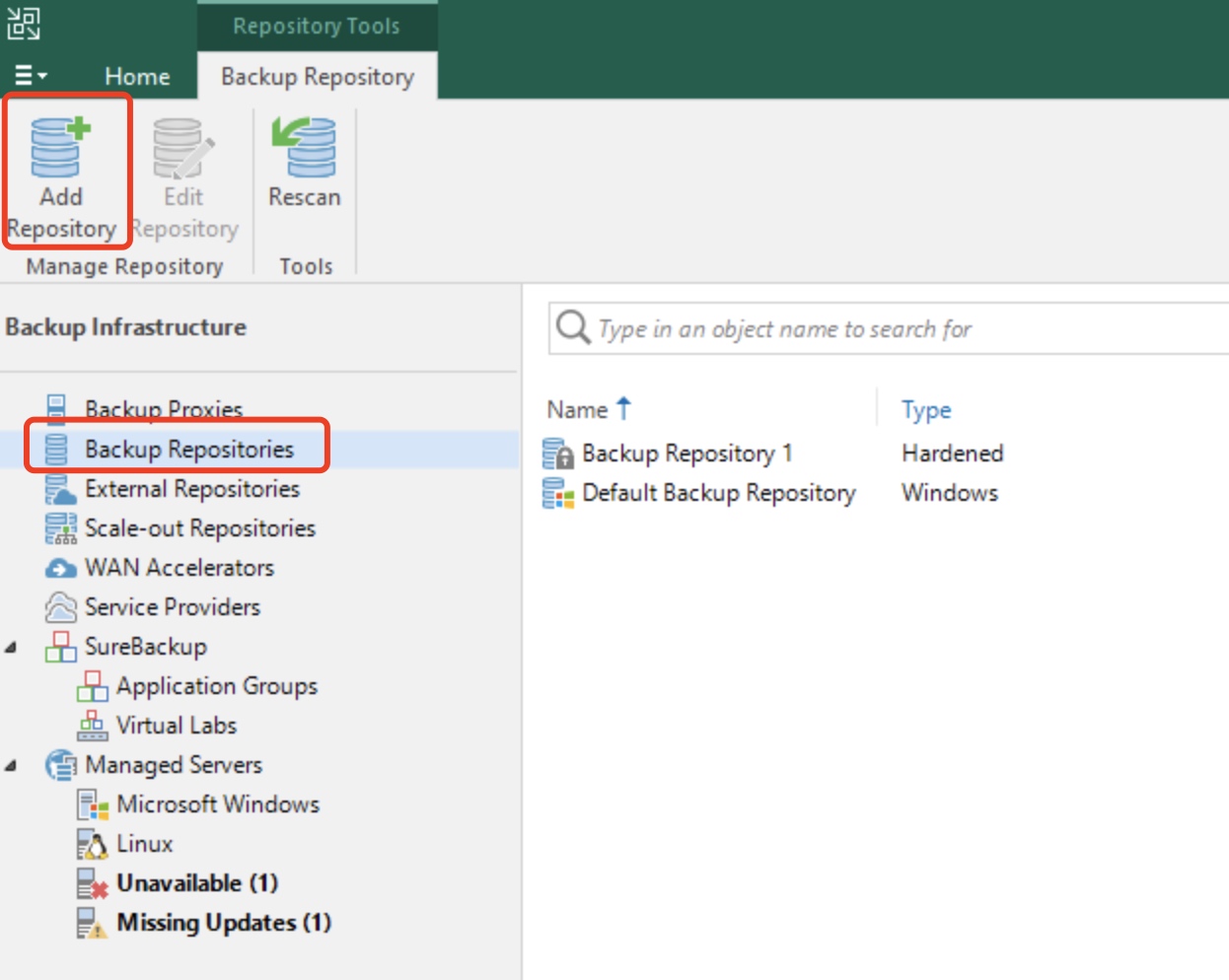This screenshot has width=1229, height=980.
Task: Click the Managed Servers globe icon
Action: (61, 765)
